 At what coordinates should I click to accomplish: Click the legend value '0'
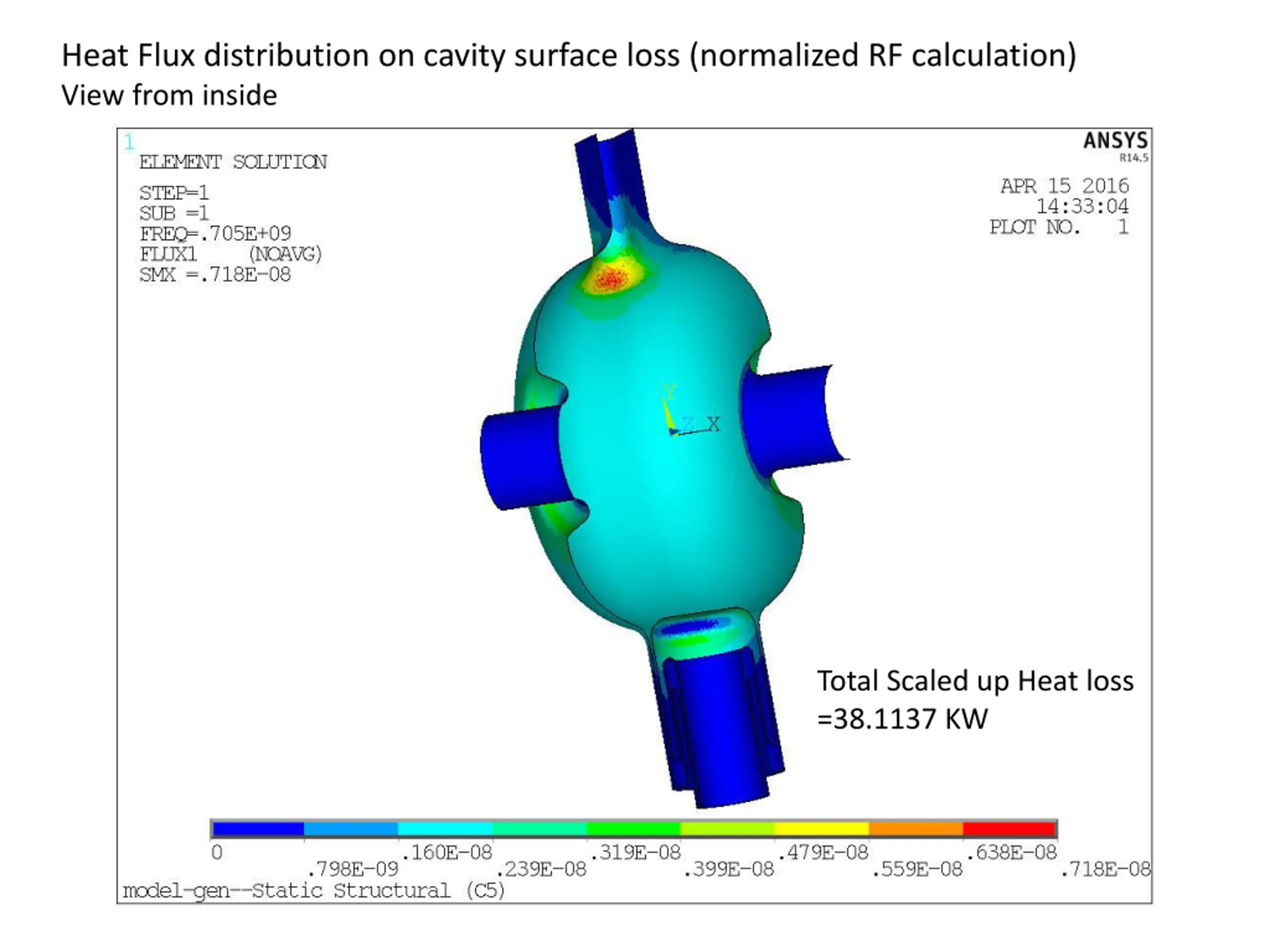(x=216, y=852)
